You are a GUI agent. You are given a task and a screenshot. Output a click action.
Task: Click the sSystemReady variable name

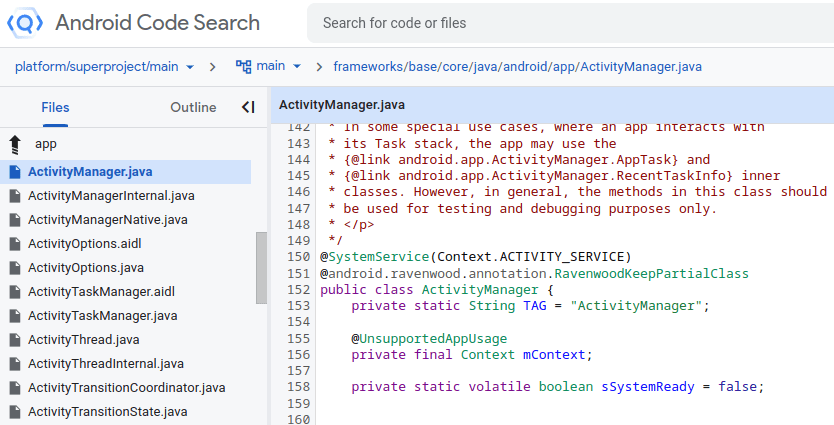[x=648, y=387]
